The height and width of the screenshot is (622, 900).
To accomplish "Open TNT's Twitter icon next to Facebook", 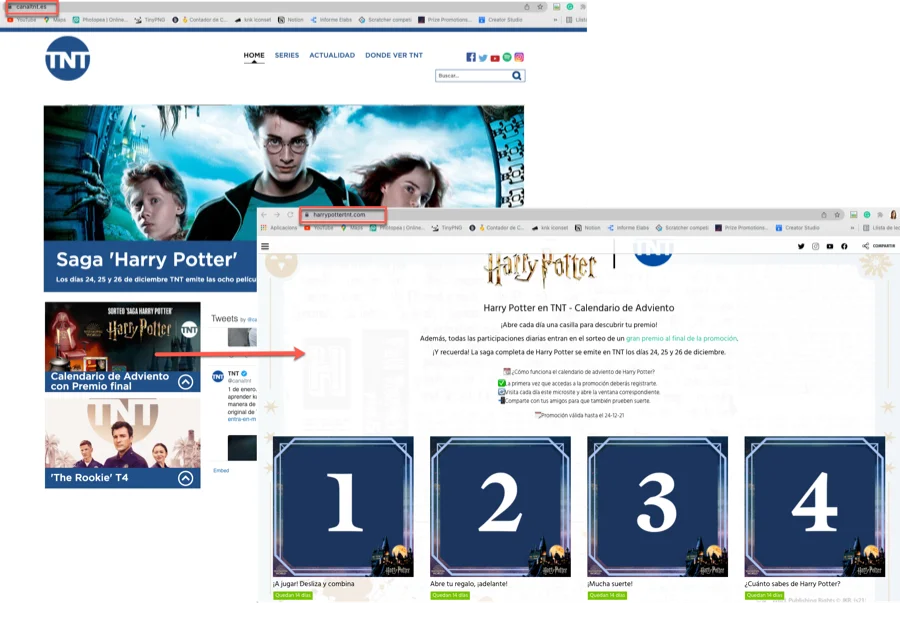I will [x=483, y=57].
